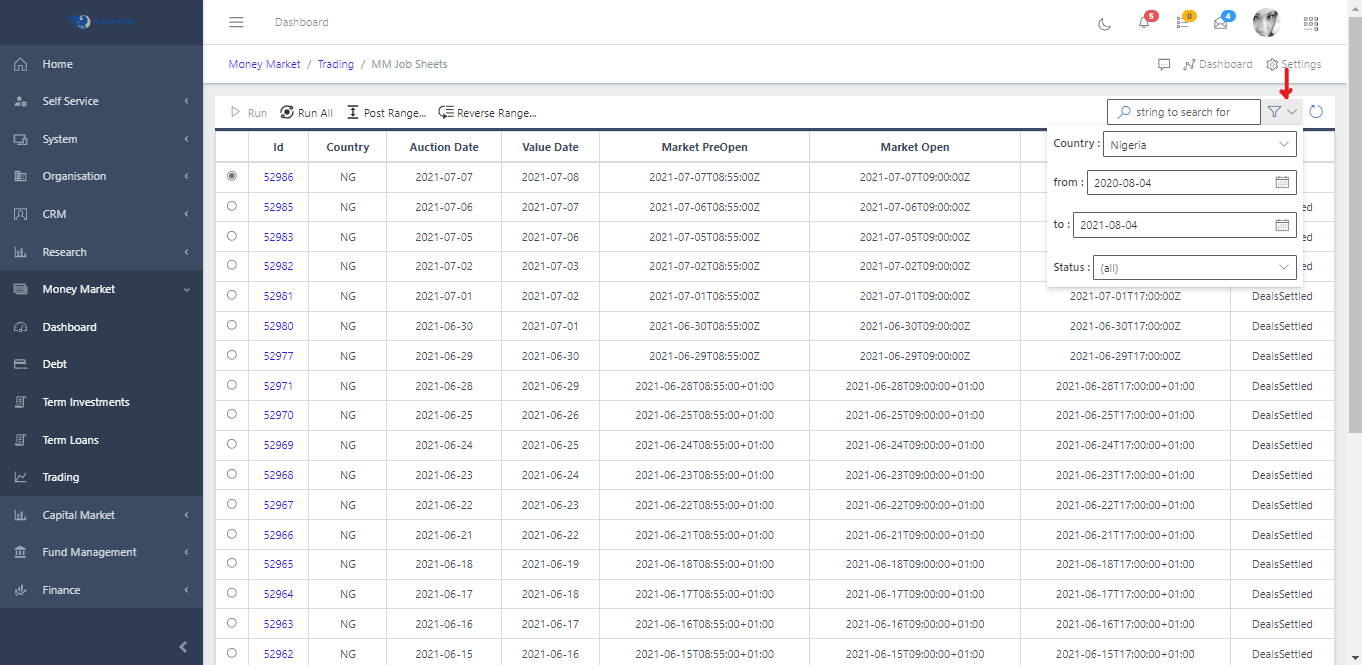Expand the Capital Market sidebar section
Viewport: 1362px width, 665px height.
click(x=100, y=514)
